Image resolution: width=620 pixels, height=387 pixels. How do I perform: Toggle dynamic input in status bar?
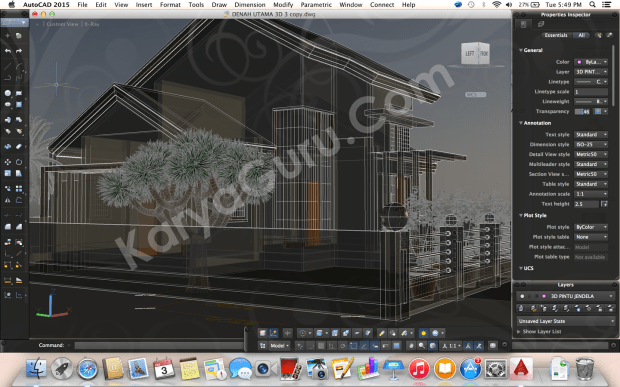[375, 346]
